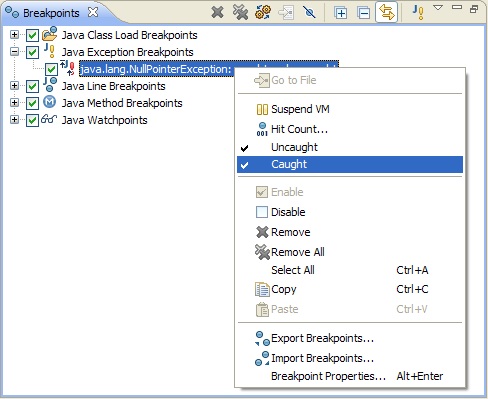Screen dimensions: 488x399
Task: Click the Java Watchpoints glasses icon
Action: coord(49,119)
